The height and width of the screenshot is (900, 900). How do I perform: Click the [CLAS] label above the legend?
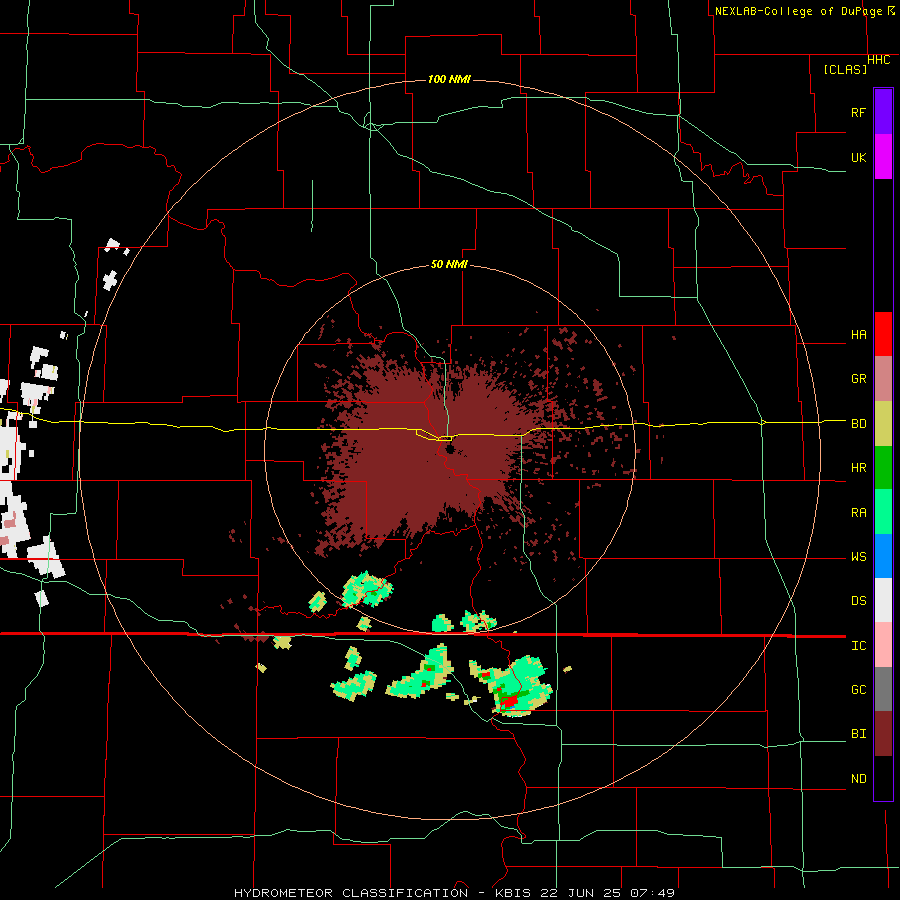pyautogui.click(x=845, y=69)
